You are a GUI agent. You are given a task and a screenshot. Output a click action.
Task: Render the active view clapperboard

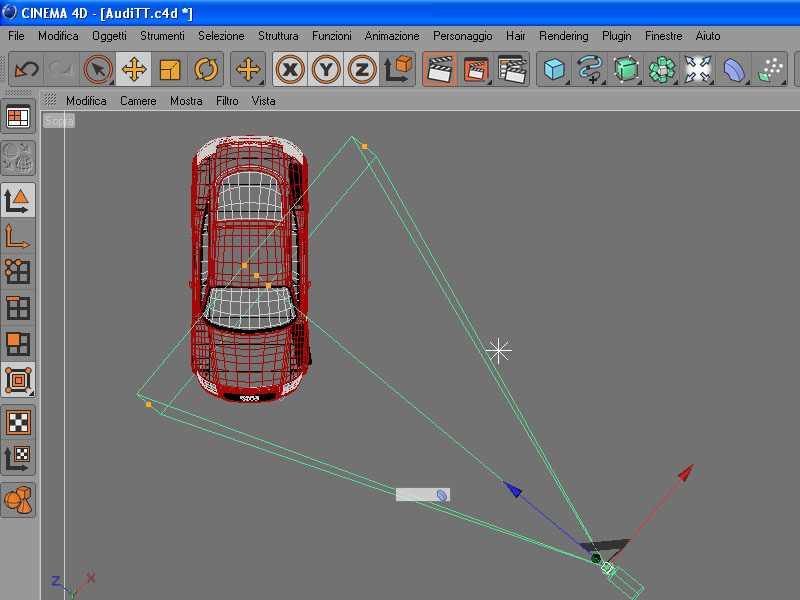pos(440,69)
